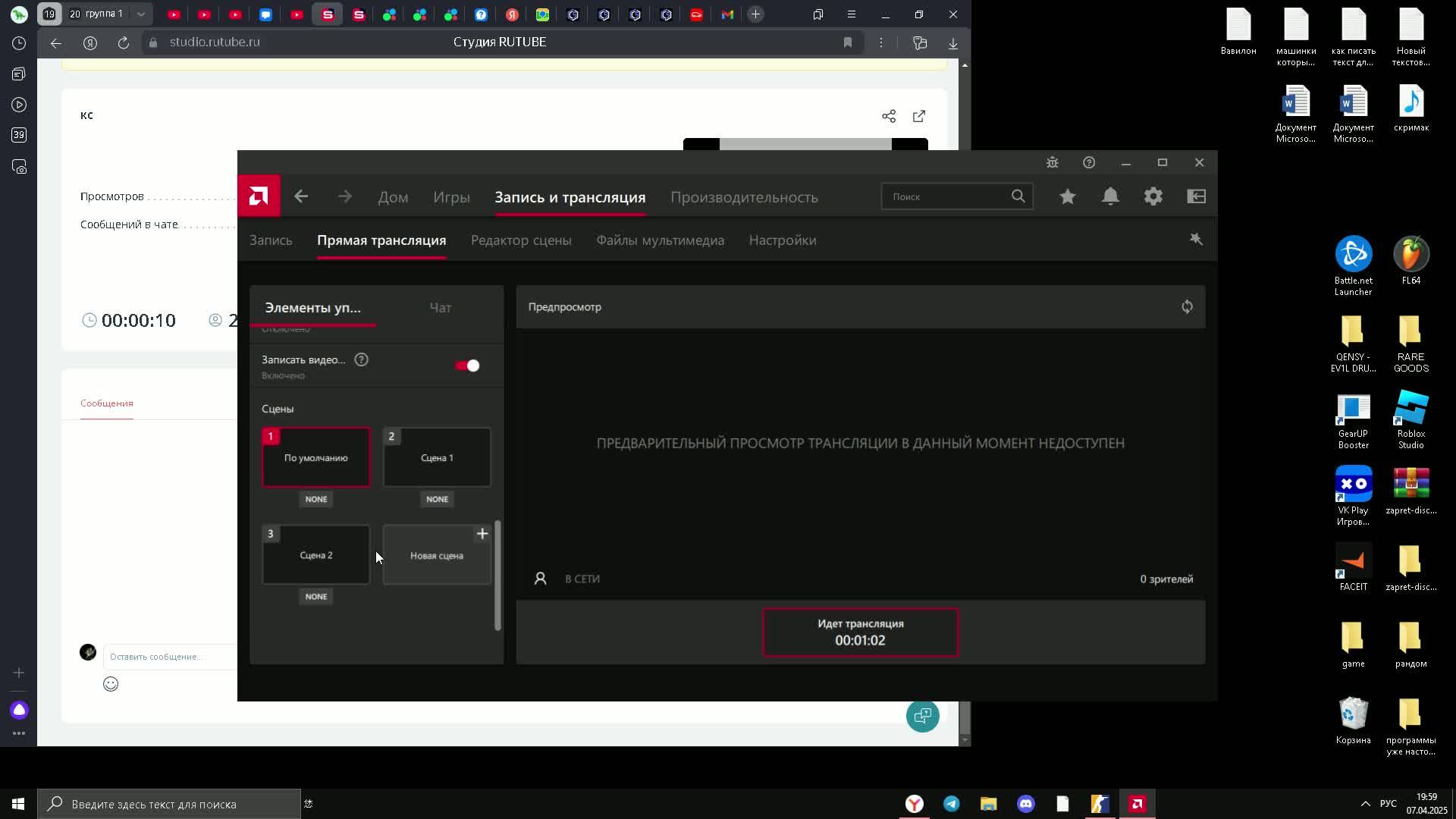1456x819 pixels.
Task: Click the RUTUBE share icon
Action: 889,116
